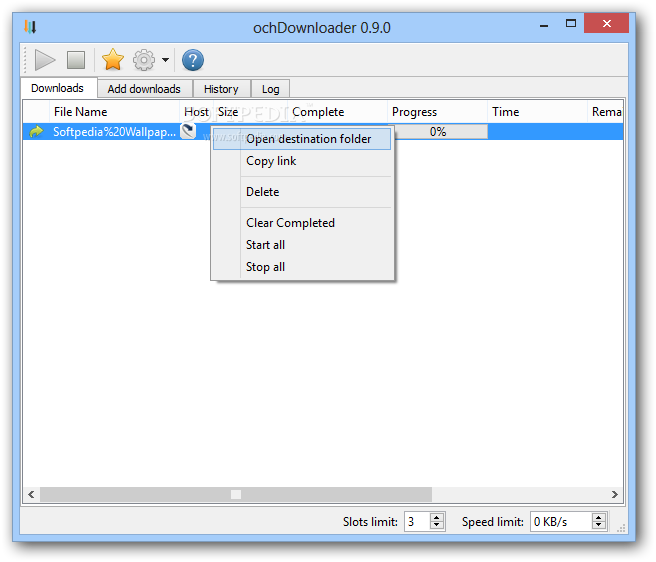The image size is (656, 562).
Task: Click the Progress column header
Action: click(437, 112)
